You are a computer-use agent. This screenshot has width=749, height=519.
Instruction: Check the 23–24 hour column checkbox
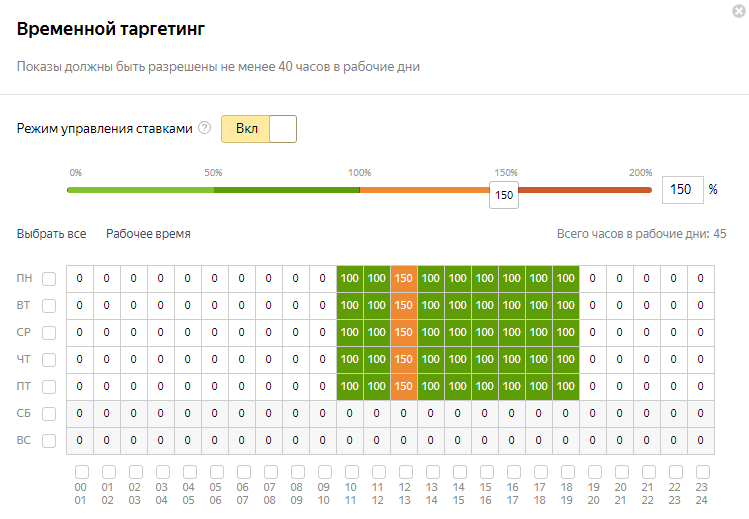pos(702,471)
